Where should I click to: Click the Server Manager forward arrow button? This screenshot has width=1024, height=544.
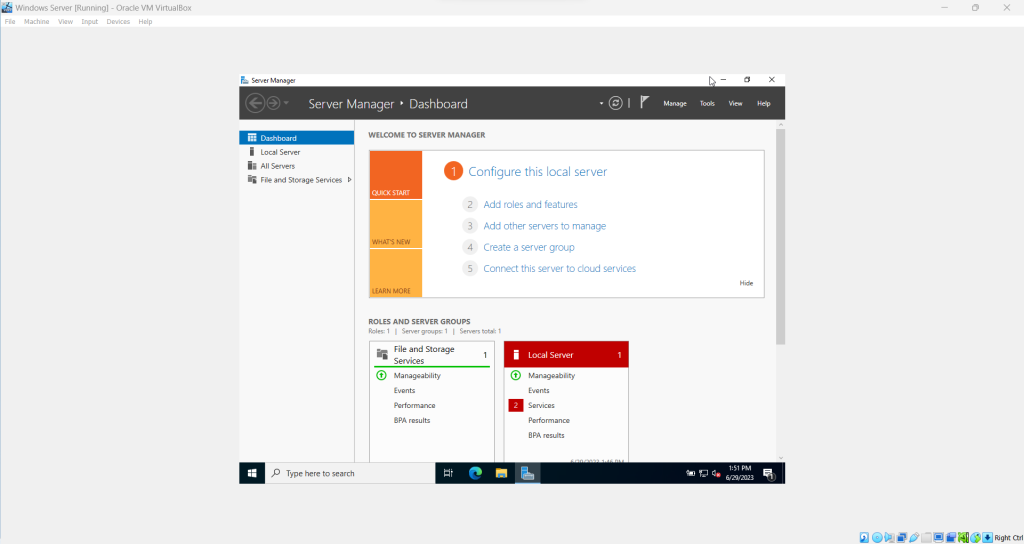(273, 103)
